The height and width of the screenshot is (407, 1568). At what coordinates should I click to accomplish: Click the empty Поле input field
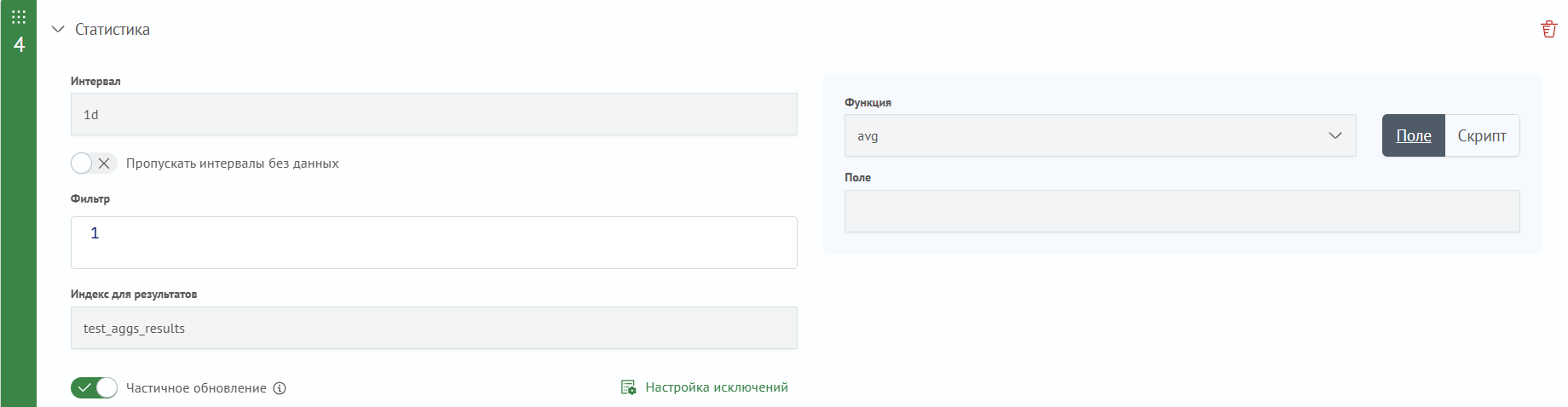[x=1182, y=211]
